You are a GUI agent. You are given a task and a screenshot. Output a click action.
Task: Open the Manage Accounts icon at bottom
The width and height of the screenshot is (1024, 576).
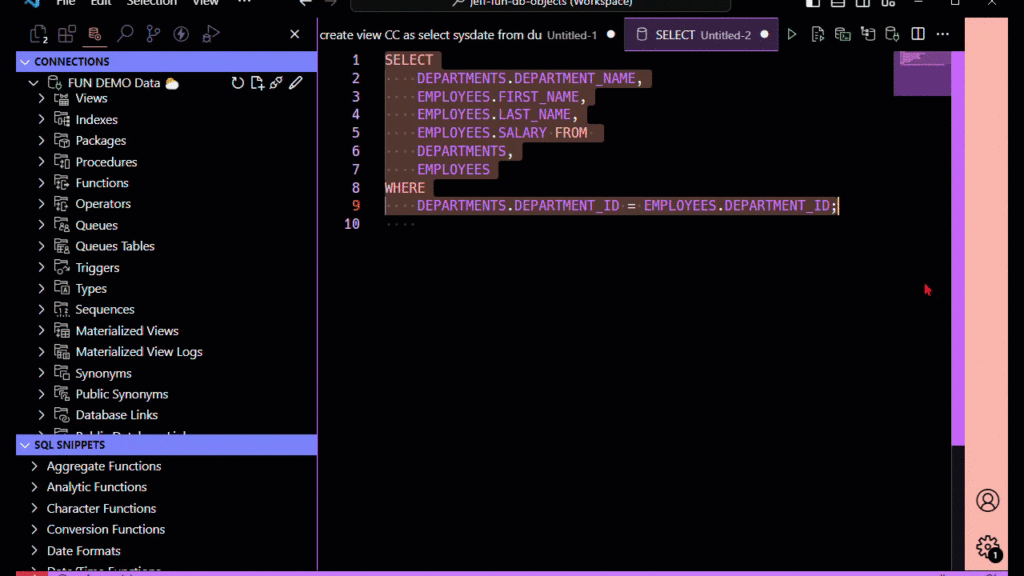coord(988,500)
